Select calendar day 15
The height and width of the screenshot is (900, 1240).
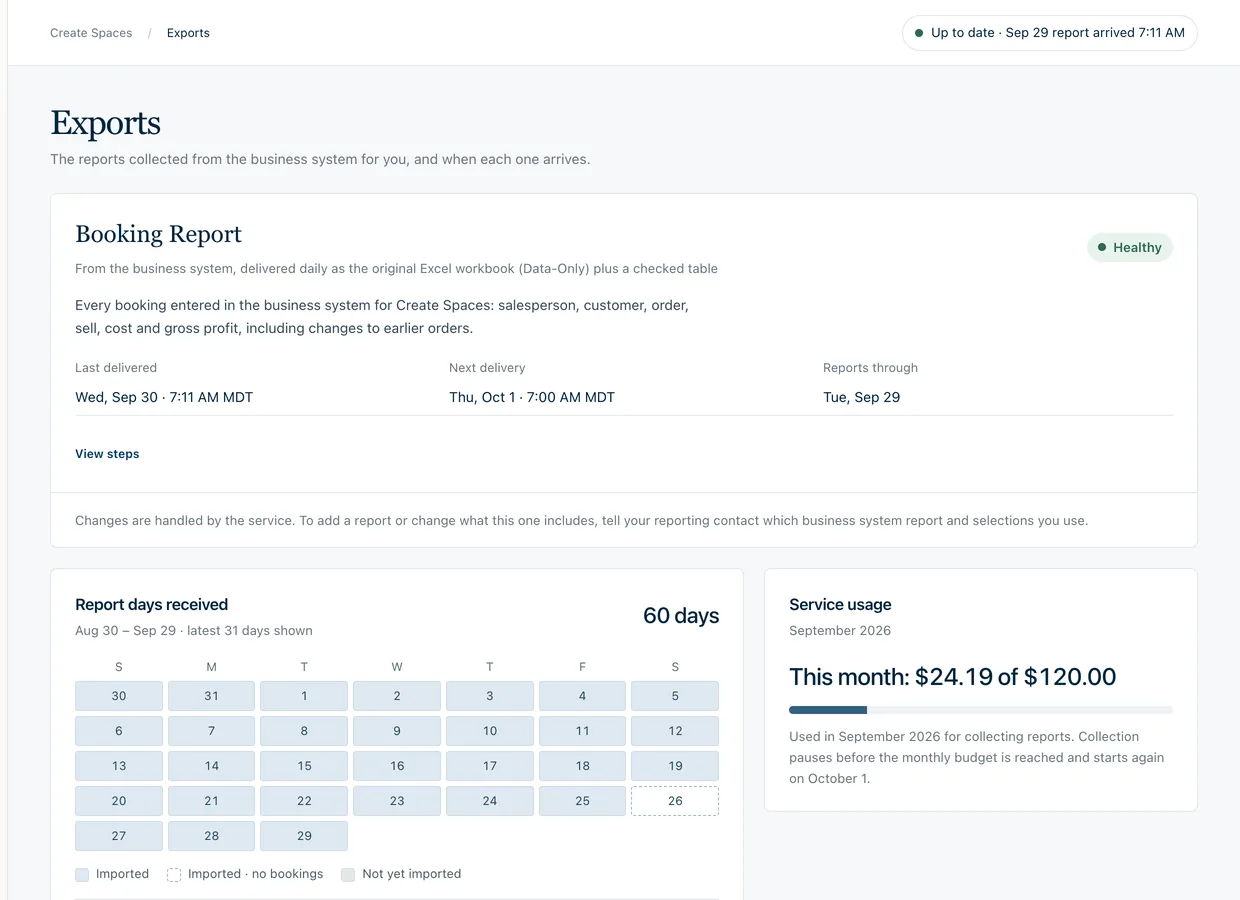pyautogui.click(x=304, y=766)
